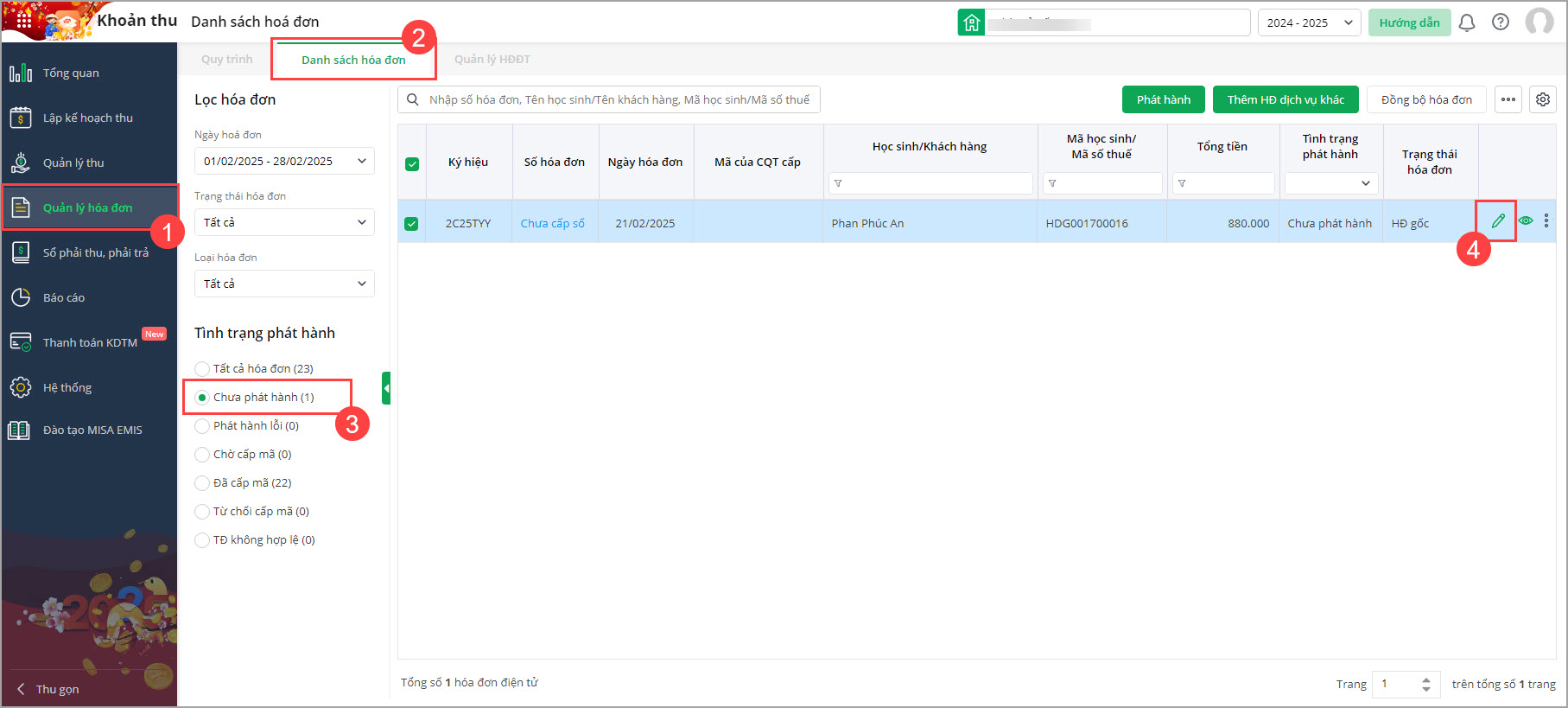Click the Sổ phải thu, phải trả ledger icon
This screenshot has height=708, width=1568.
[21, 252]
